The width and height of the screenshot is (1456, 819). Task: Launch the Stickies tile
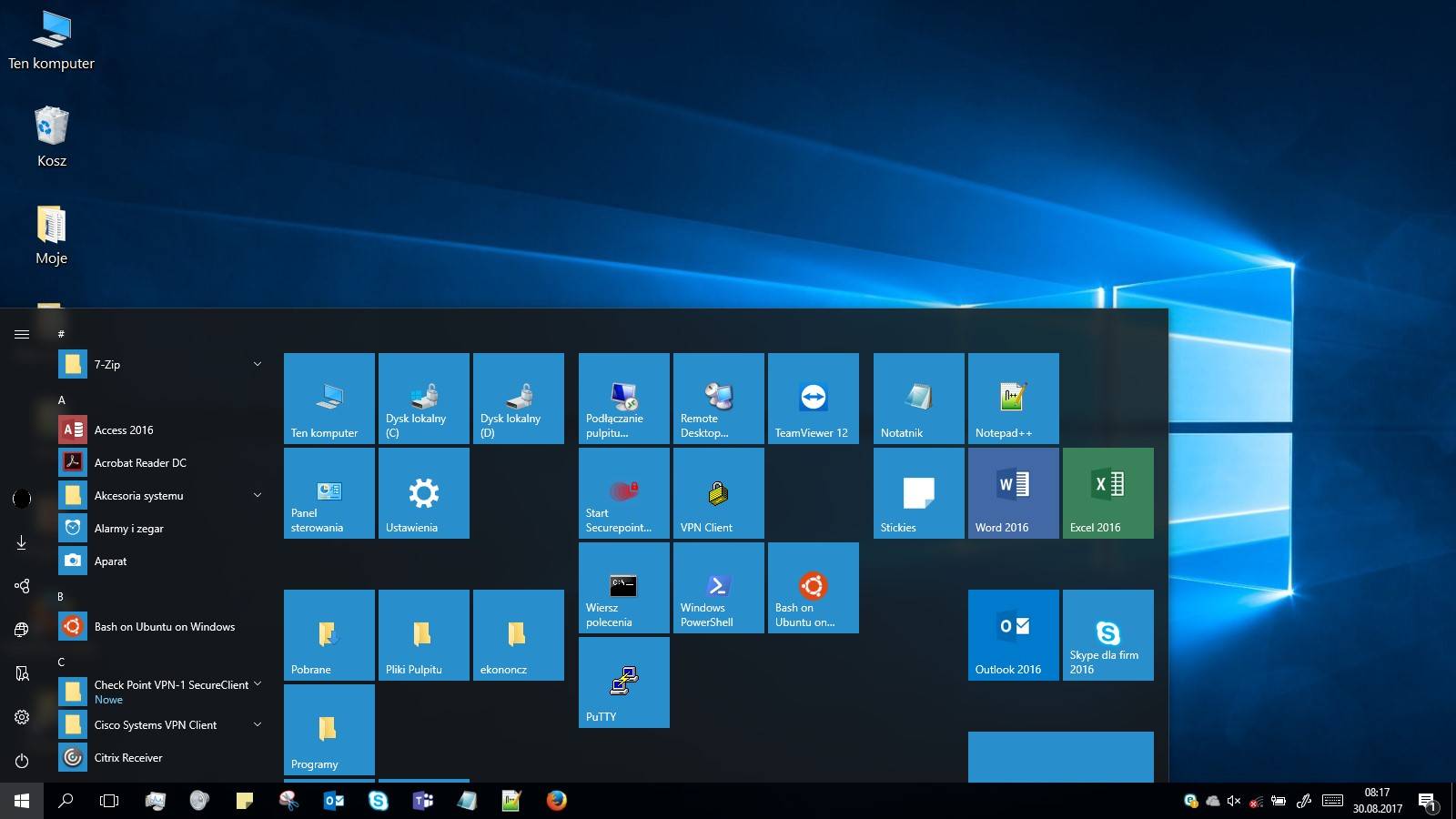coord(919,493)
